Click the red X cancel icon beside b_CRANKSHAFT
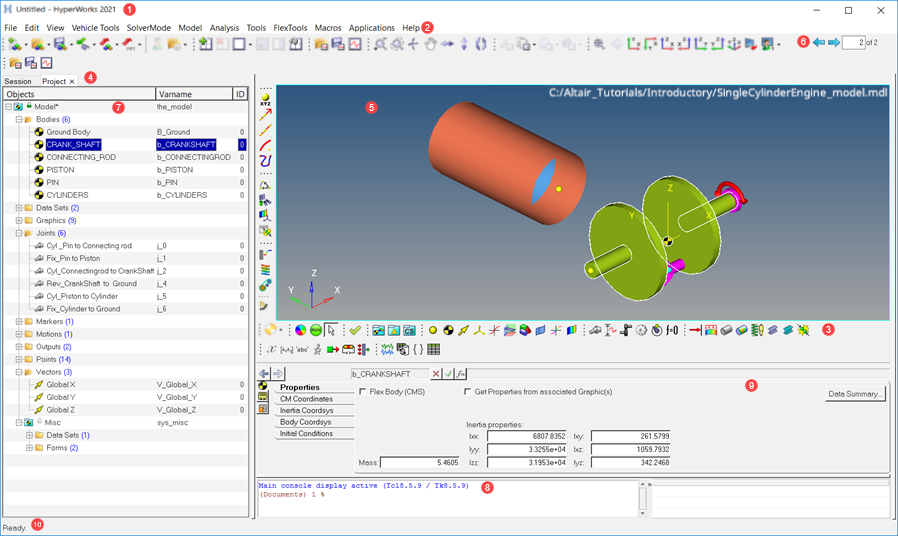The image size is (898, 536). click(436, 374)
